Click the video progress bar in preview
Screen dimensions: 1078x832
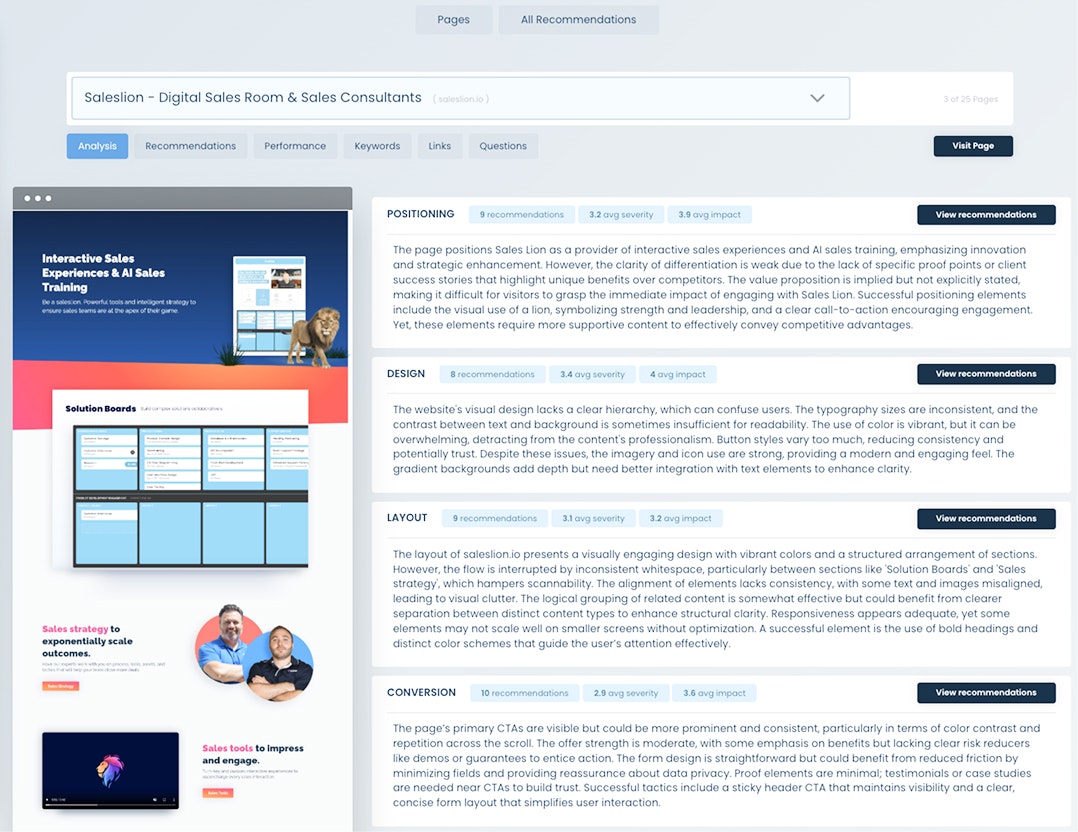112,804
